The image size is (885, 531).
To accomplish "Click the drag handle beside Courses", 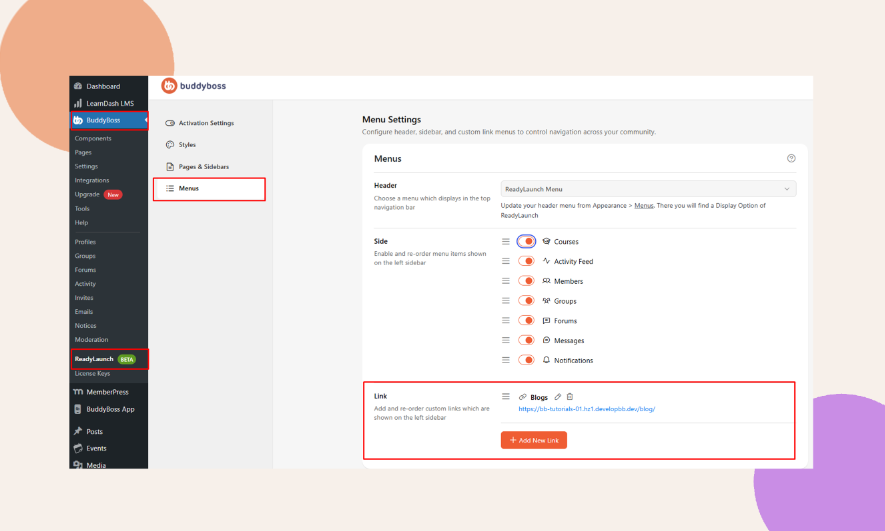I will (x=506, y=241).
